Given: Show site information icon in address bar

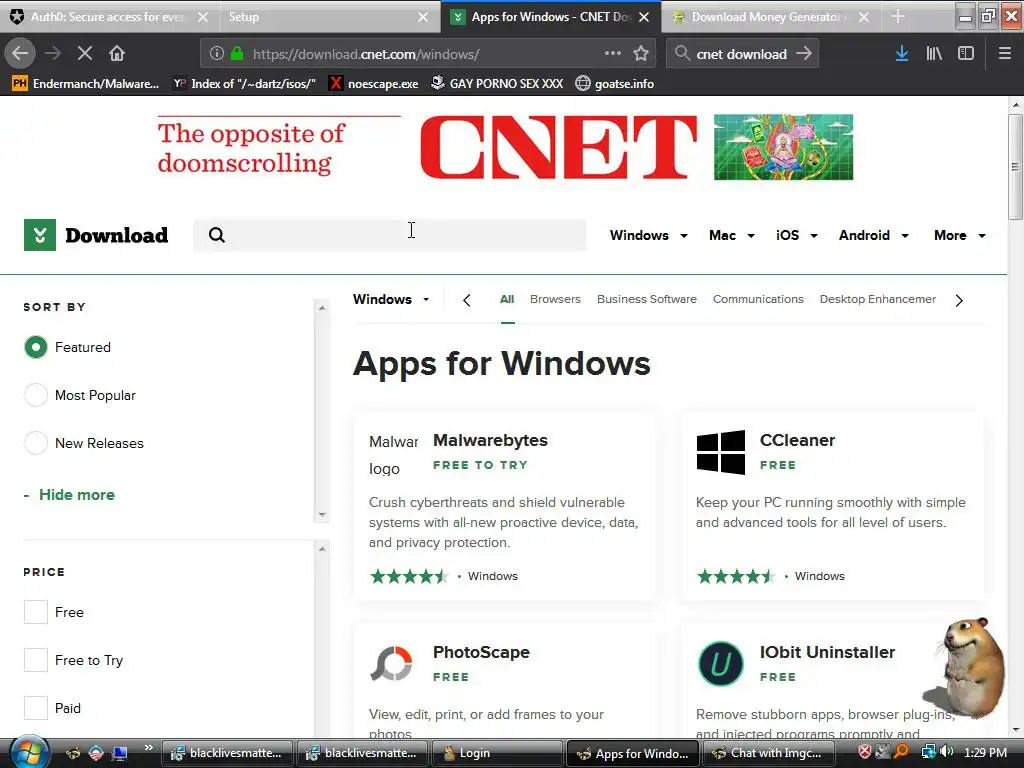Looking at the screenshot, I should click(x=217, y=54).
